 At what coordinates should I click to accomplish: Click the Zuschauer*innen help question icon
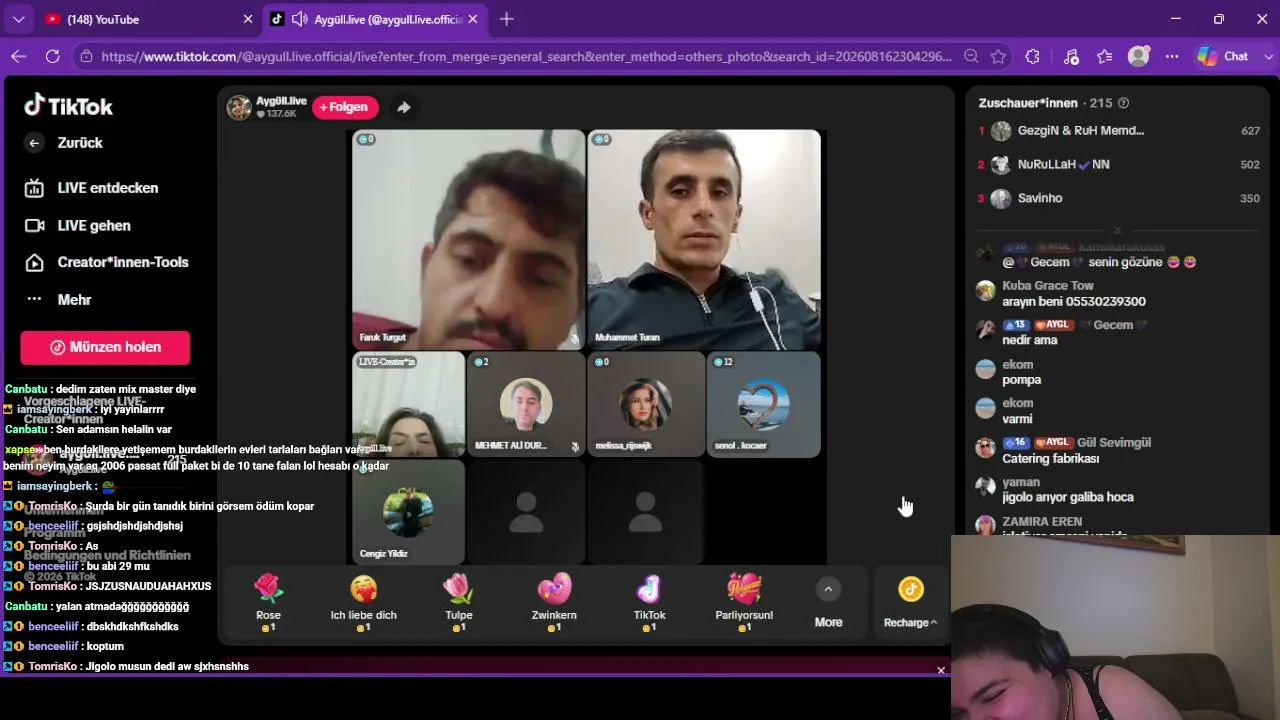pyautogui.click(x=1123, y=103)
